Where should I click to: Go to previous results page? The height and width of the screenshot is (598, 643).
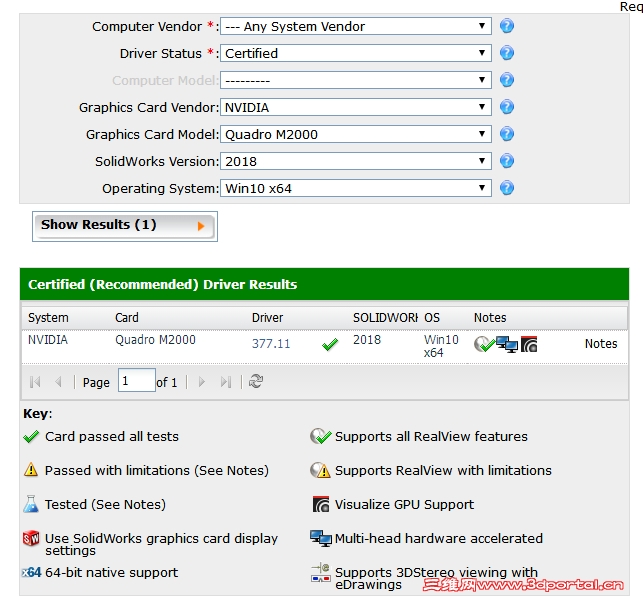[58, 382]
